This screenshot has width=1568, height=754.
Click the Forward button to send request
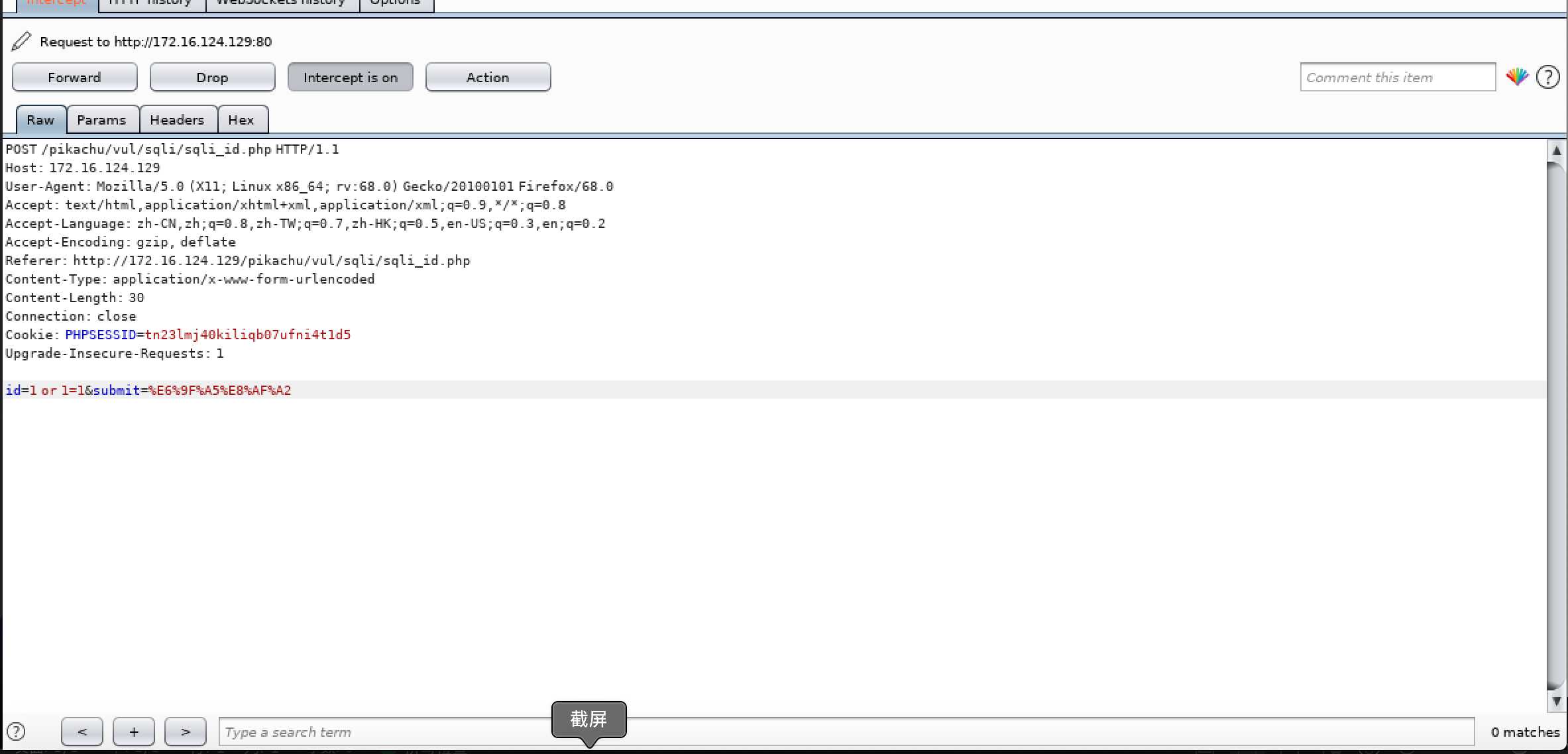click(74, 77)
